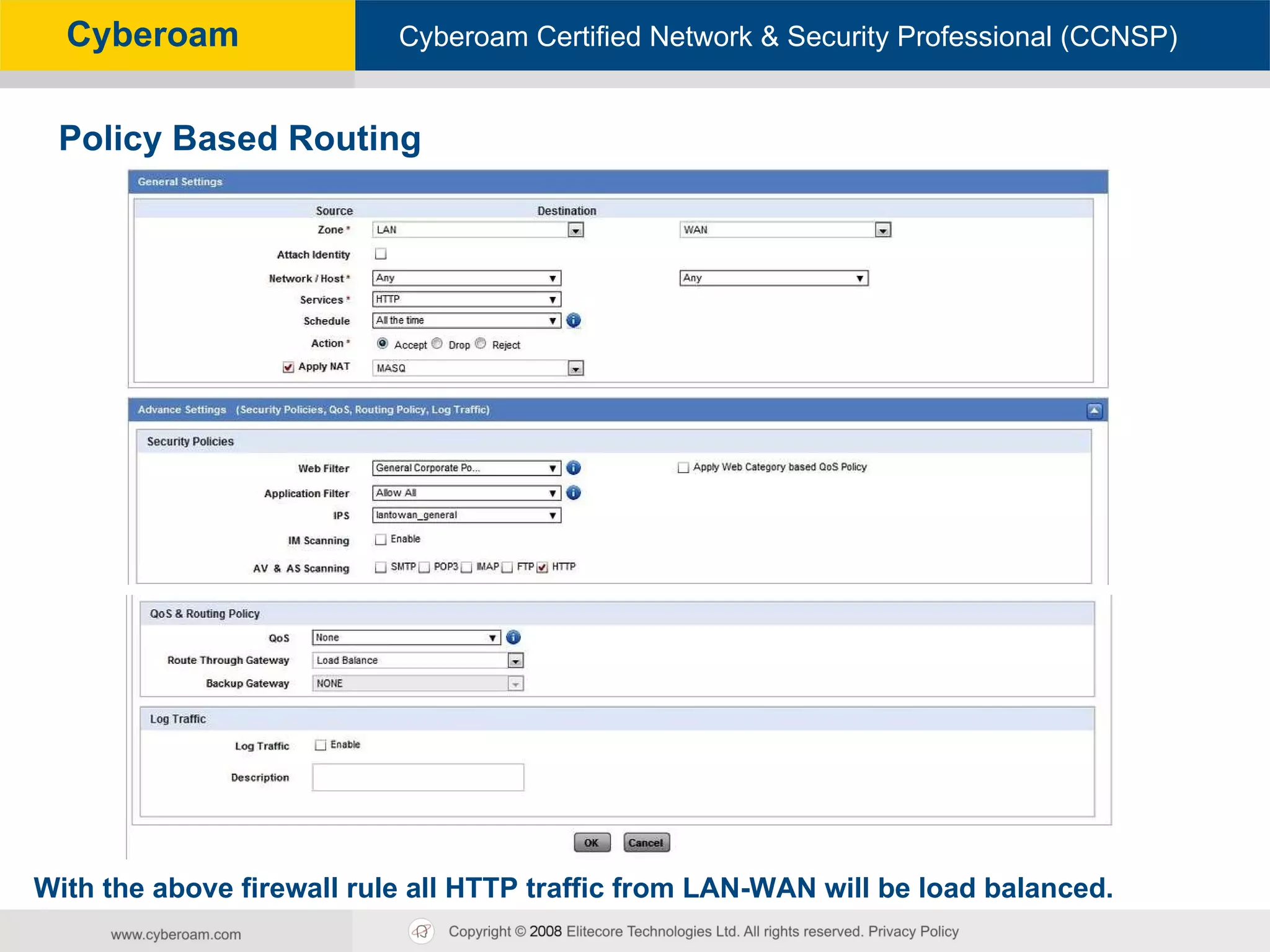Image resolution: width=1270 pixels, height=952 pixels.
Task: Open the Application Filter Allow All dropdown
Action: tap(467, 493)
